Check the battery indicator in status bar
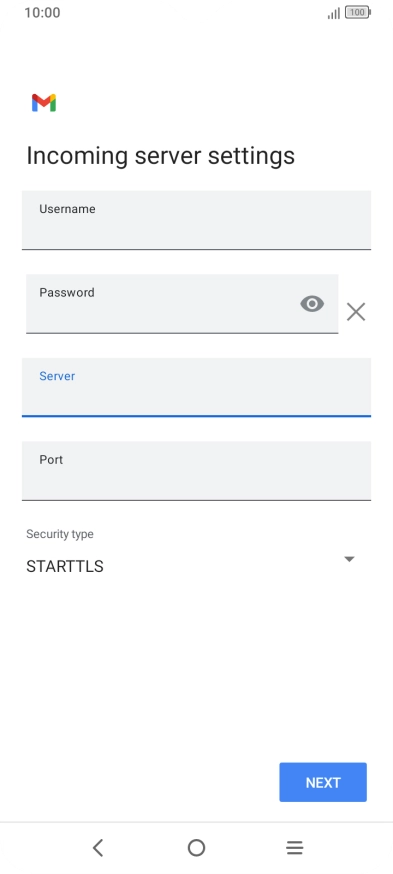Viewport: 393px width, 874px height. click(357, 12)
